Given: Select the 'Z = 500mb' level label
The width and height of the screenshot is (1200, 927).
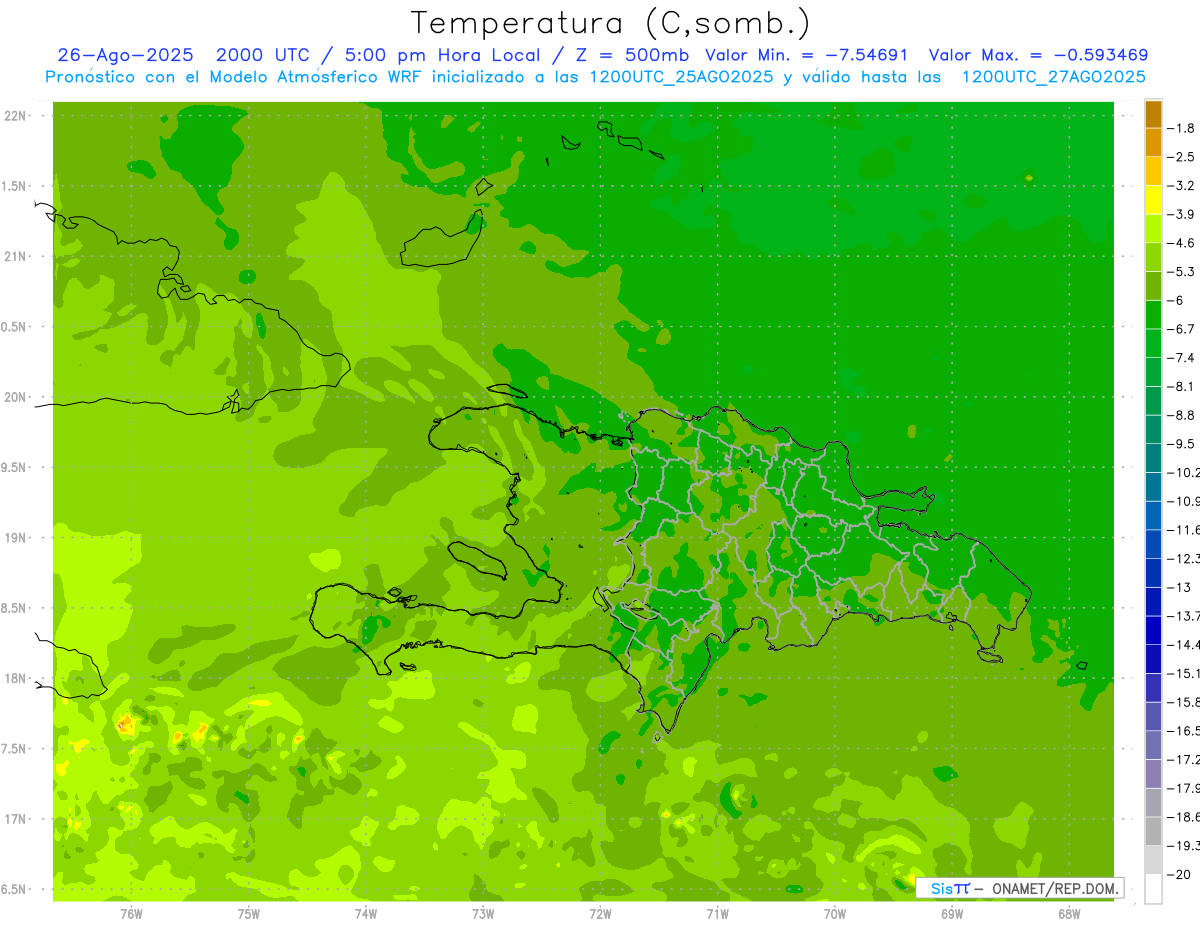Looking at the screenshot, I should tap(627, 55).
